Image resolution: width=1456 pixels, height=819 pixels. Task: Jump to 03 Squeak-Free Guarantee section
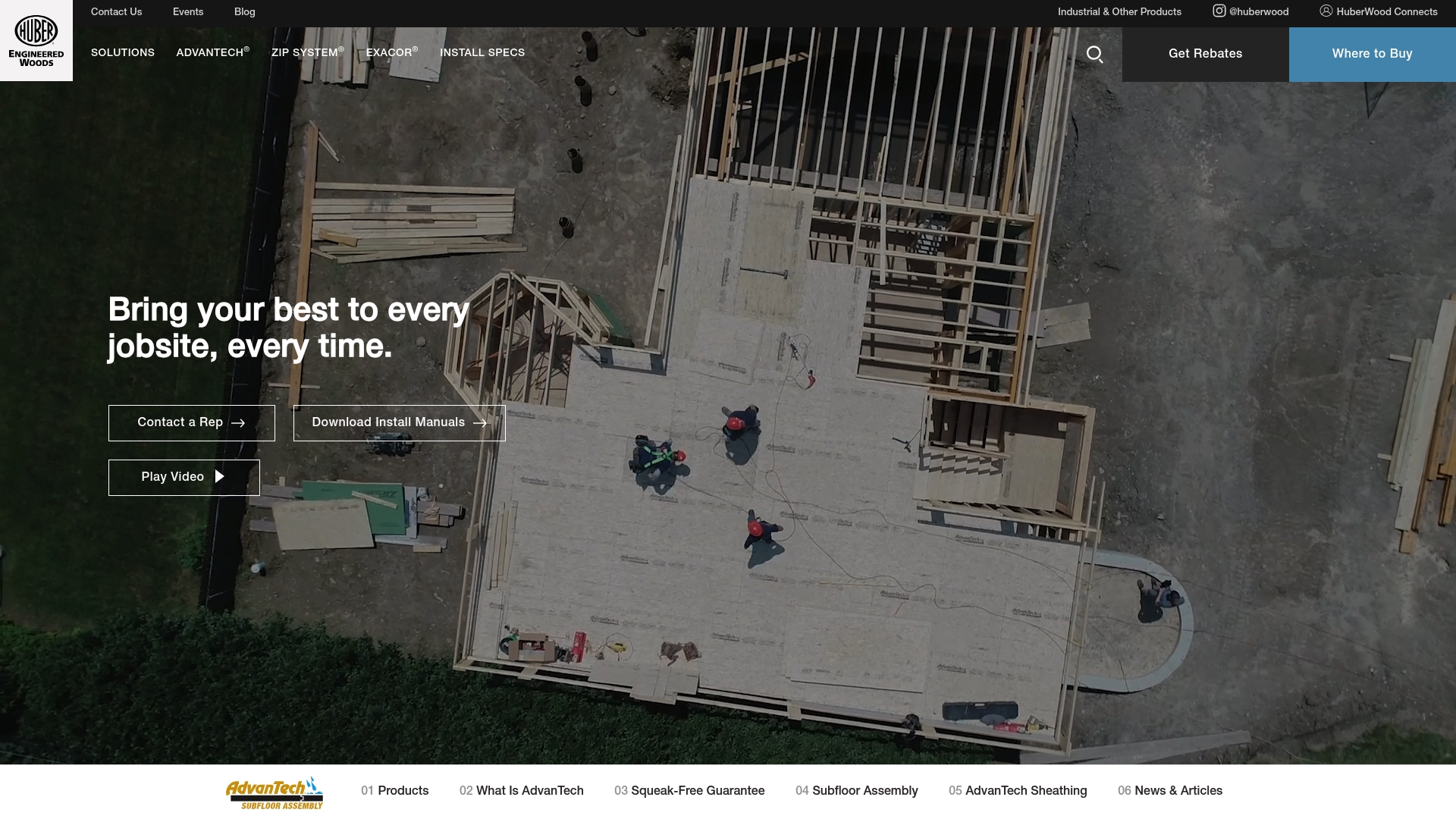click(689, 790)
